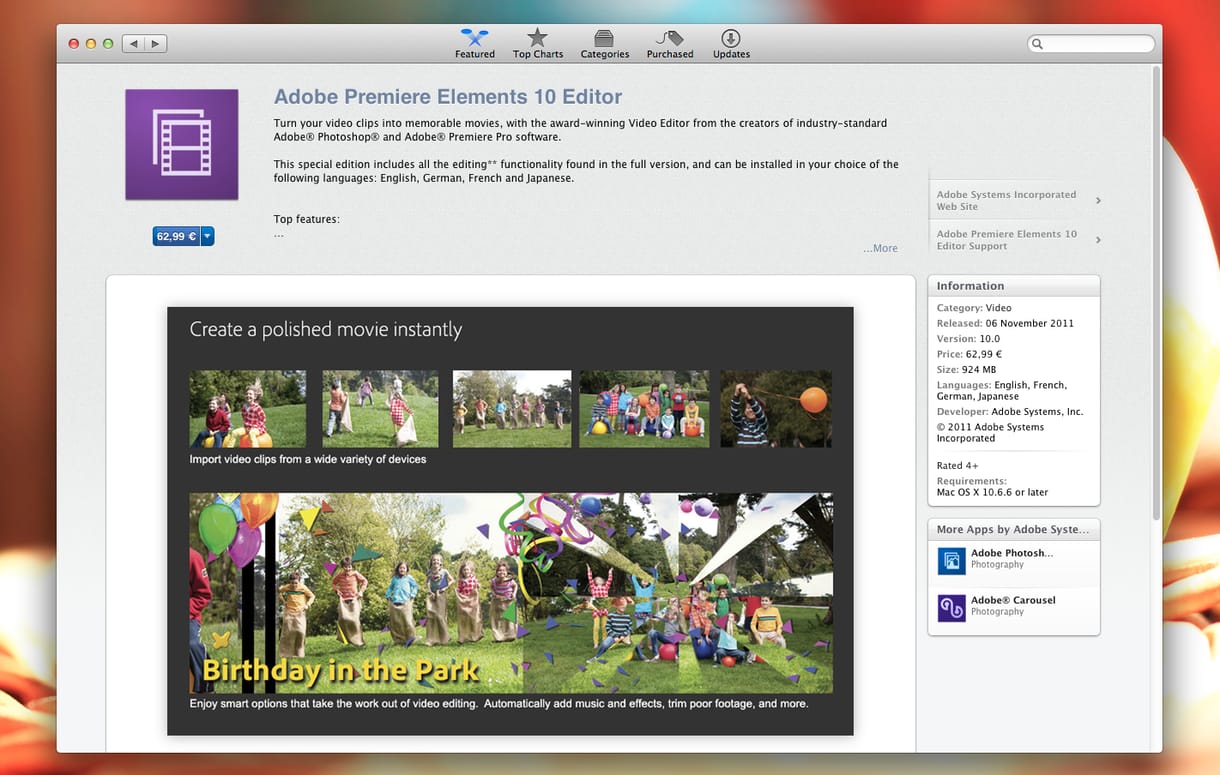This screenshot has width=1220, height=775.
Task: Buy the app for 62,99 €
Action: [x=176, y=236]
